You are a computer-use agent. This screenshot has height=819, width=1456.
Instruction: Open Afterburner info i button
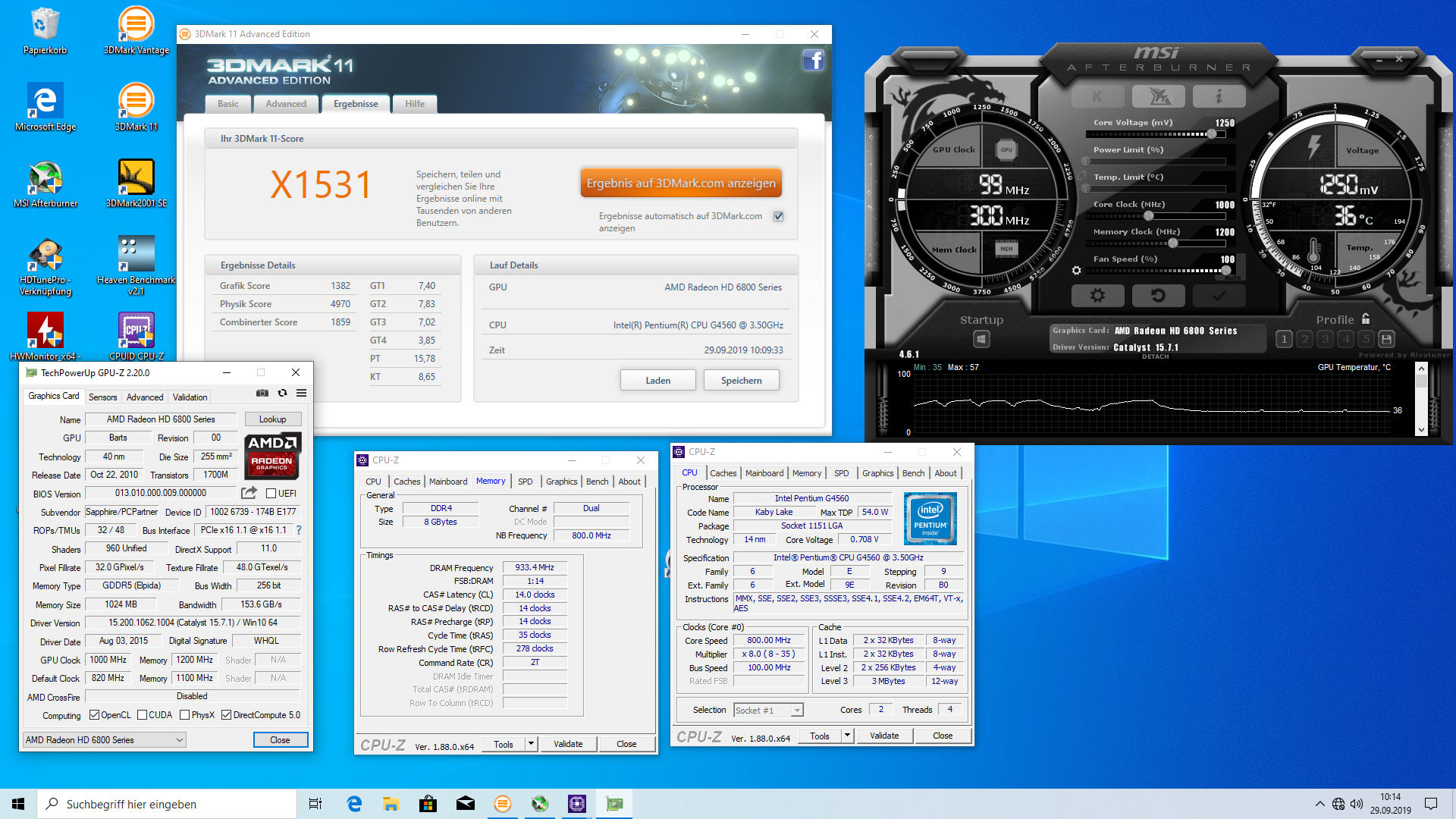1219,96
